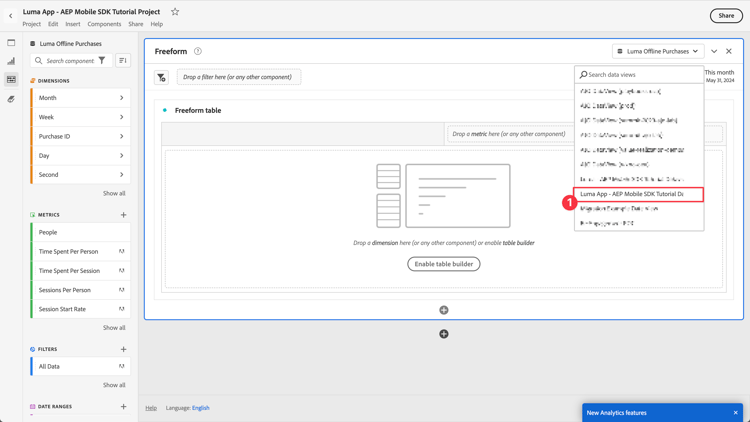This screenshot has height=422, width=750.
Task: Open the Project menu
Action: tap(32, 24)
